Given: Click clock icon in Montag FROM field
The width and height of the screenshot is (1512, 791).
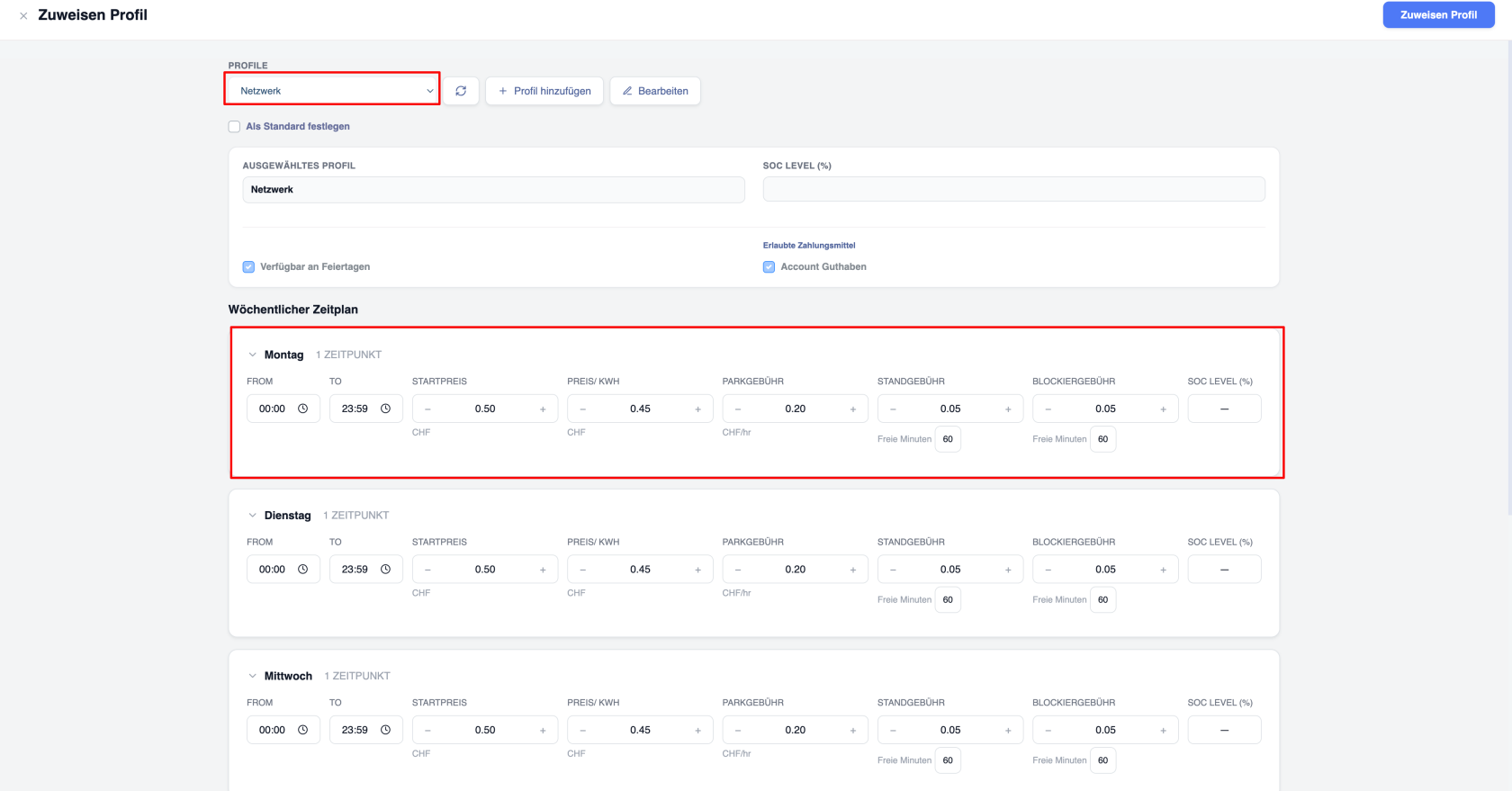Looking at the screenshot, I should 303,409.
